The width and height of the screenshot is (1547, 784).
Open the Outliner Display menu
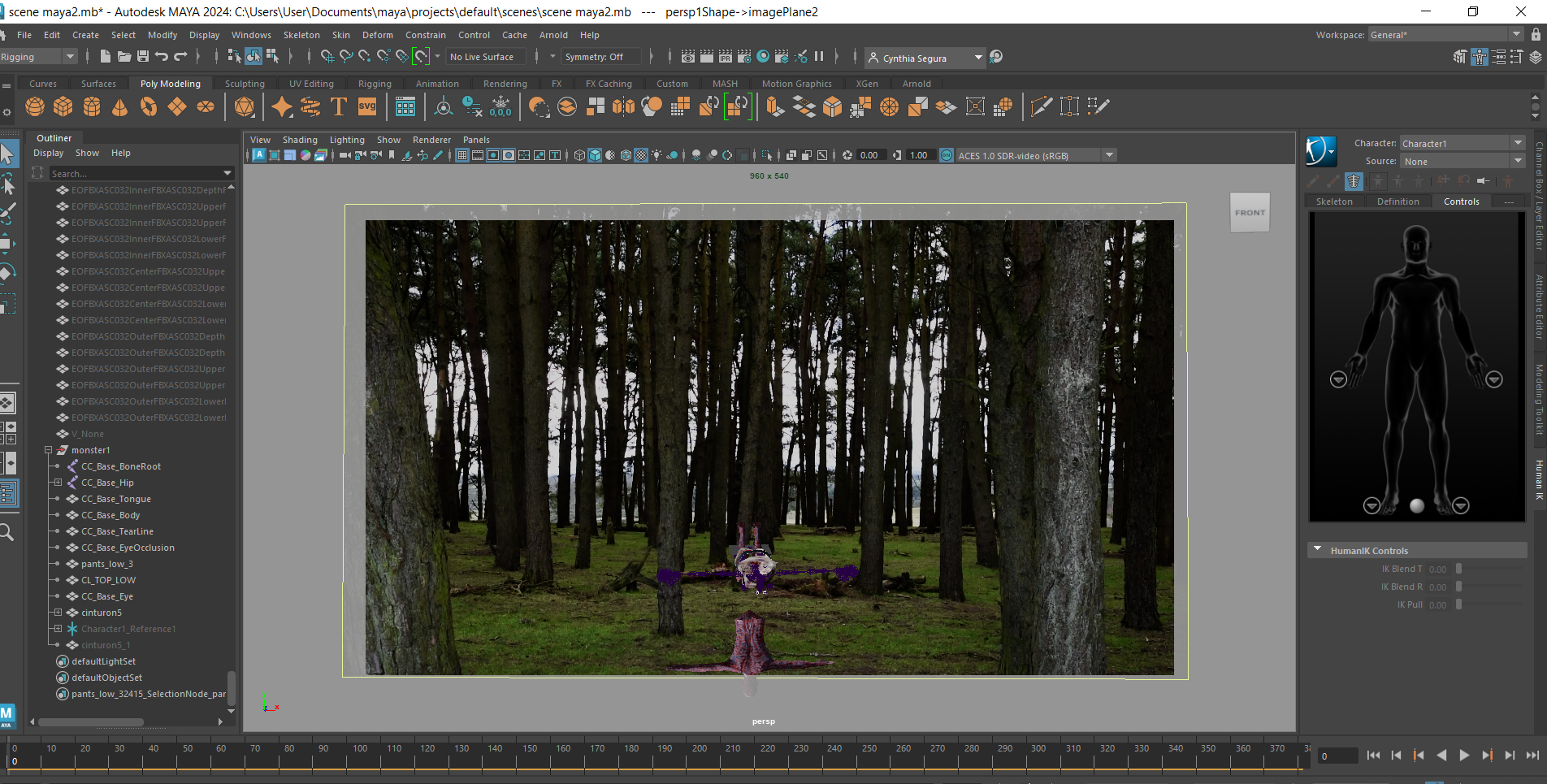click(x=48, y=153)
